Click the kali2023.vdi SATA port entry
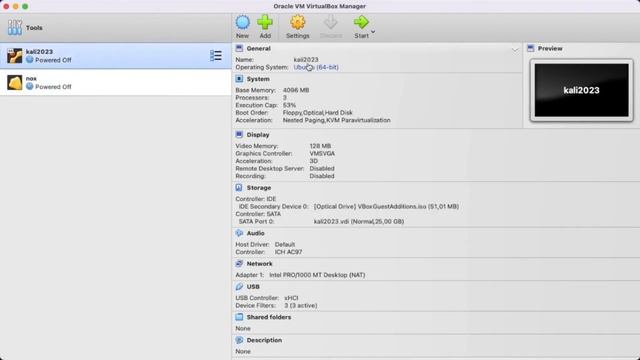640x360 pixels. pyautogui.click(x=359, y=222)
